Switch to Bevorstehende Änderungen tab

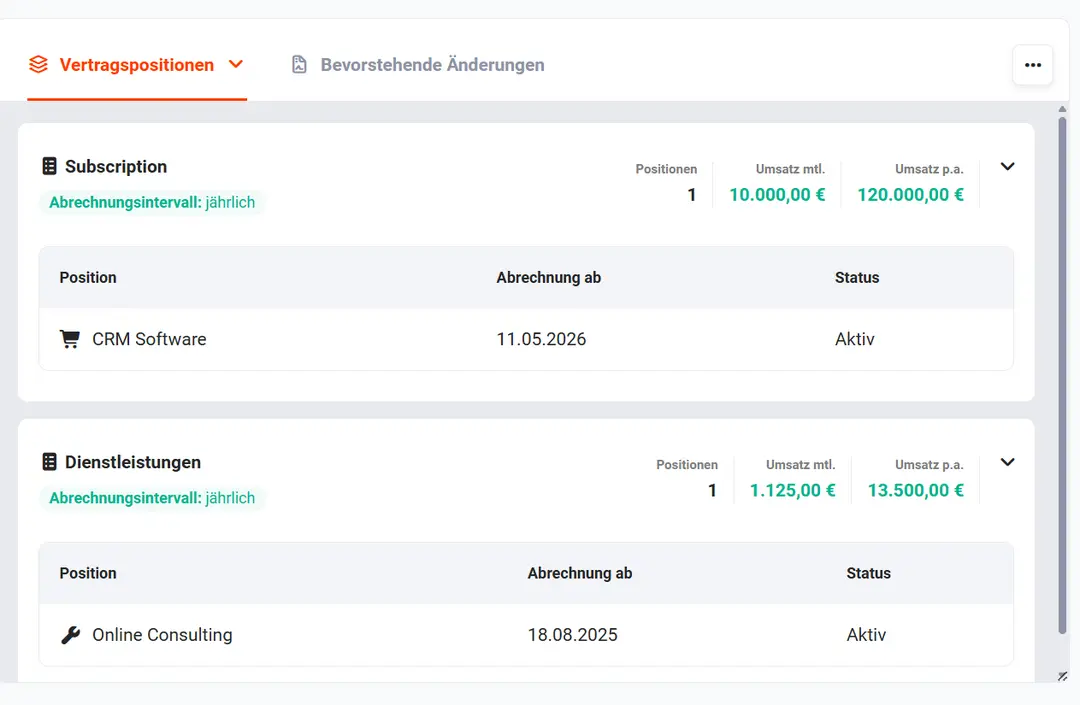click(x=418, y=65)
